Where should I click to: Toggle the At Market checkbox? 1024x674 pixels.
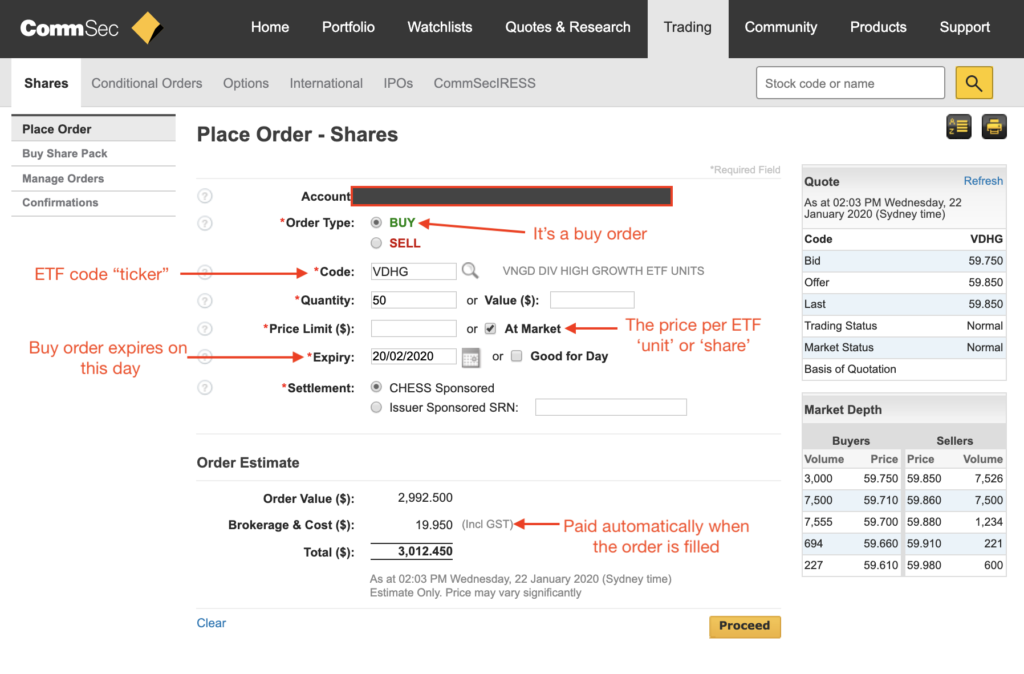click(x=490, y=329)
